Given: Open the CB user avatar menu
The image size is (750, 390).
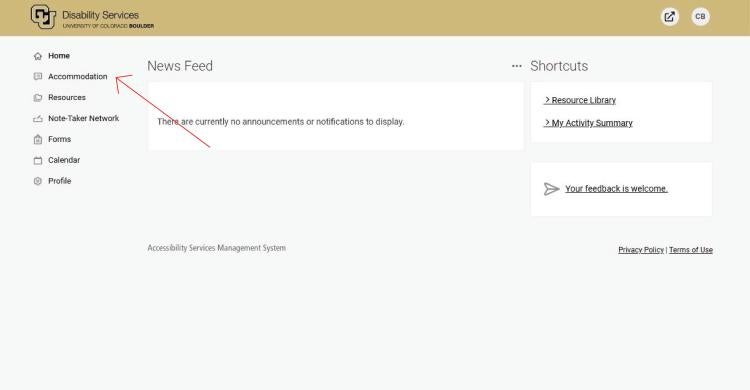Looking at the screenshot, I should tap(700, 17).
